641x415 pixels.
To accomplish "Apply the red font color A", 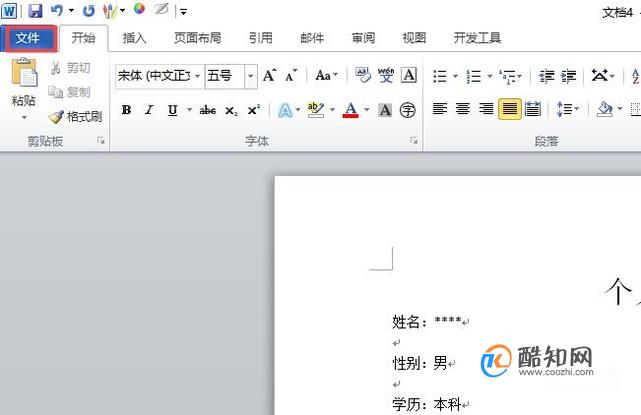I will 350,110.
